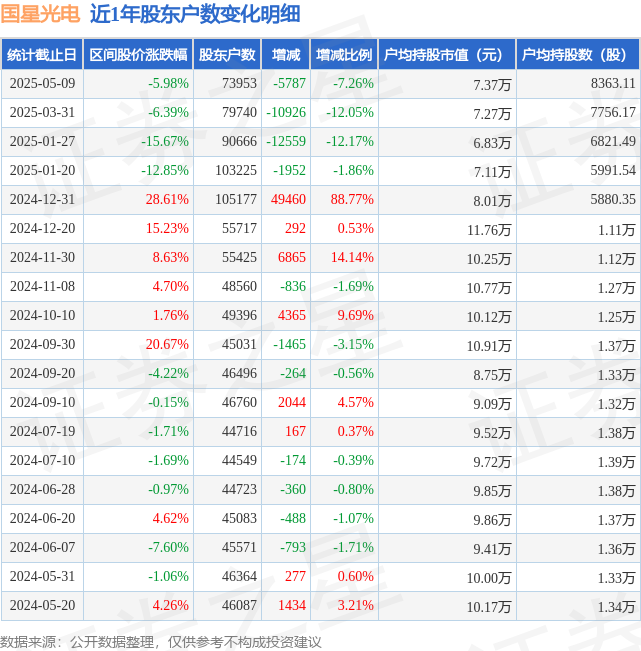The width and height of the screenshot is (641, 651).
Task: Click the date cell 2024-06-07
Action: [42, 548]
